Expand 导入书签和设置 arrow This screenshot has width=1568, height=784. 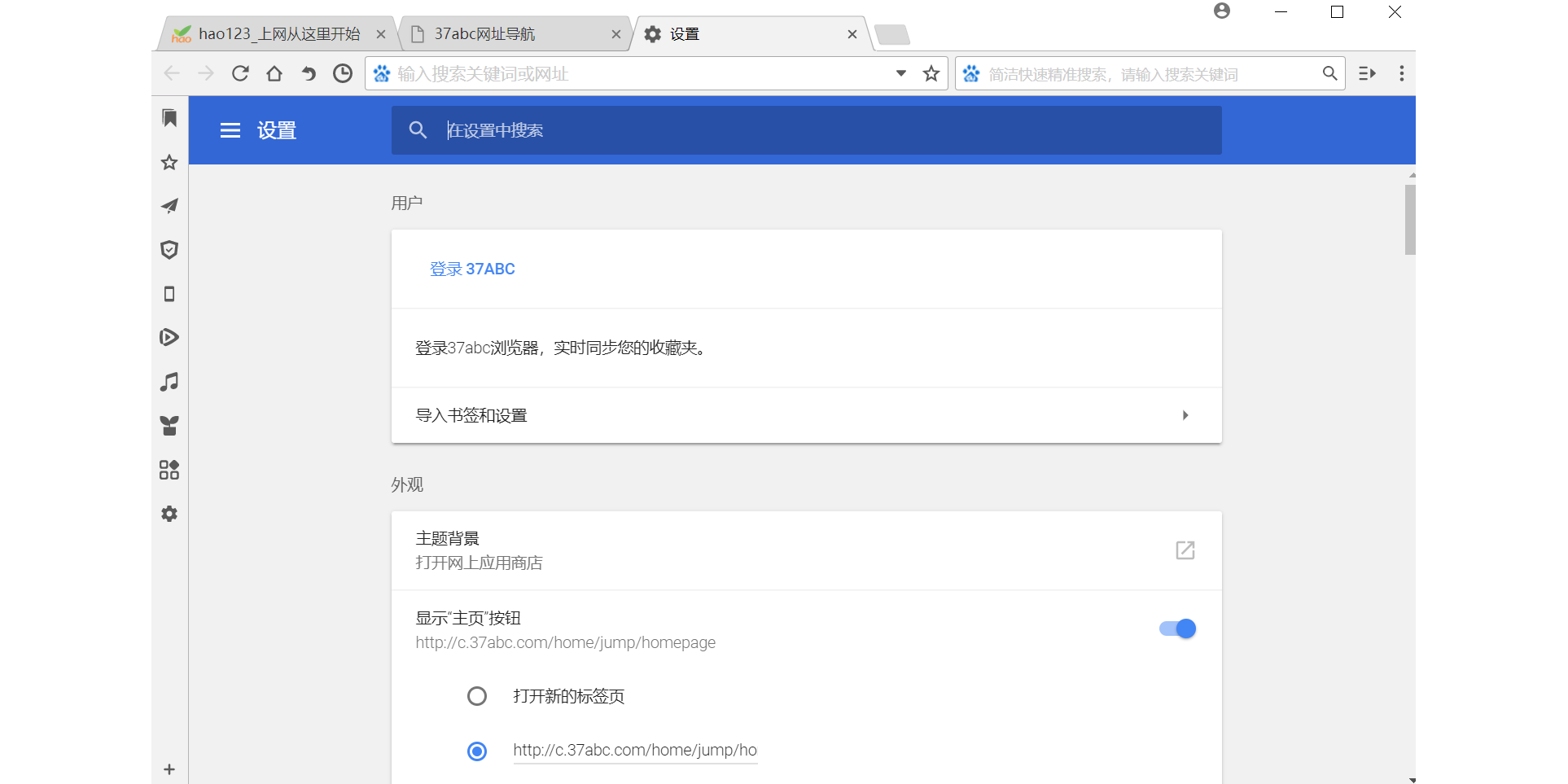(1185, 415)
